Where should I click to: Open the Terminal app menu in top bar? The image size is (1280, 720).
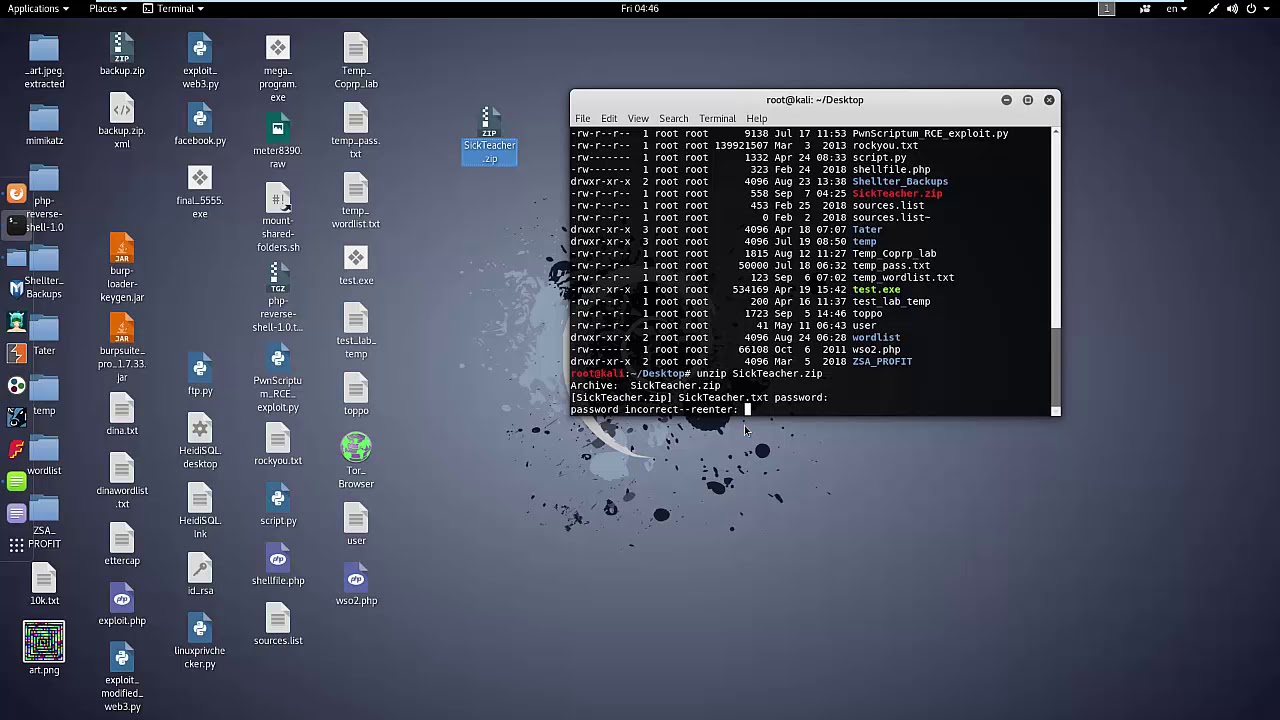(174, 9)
